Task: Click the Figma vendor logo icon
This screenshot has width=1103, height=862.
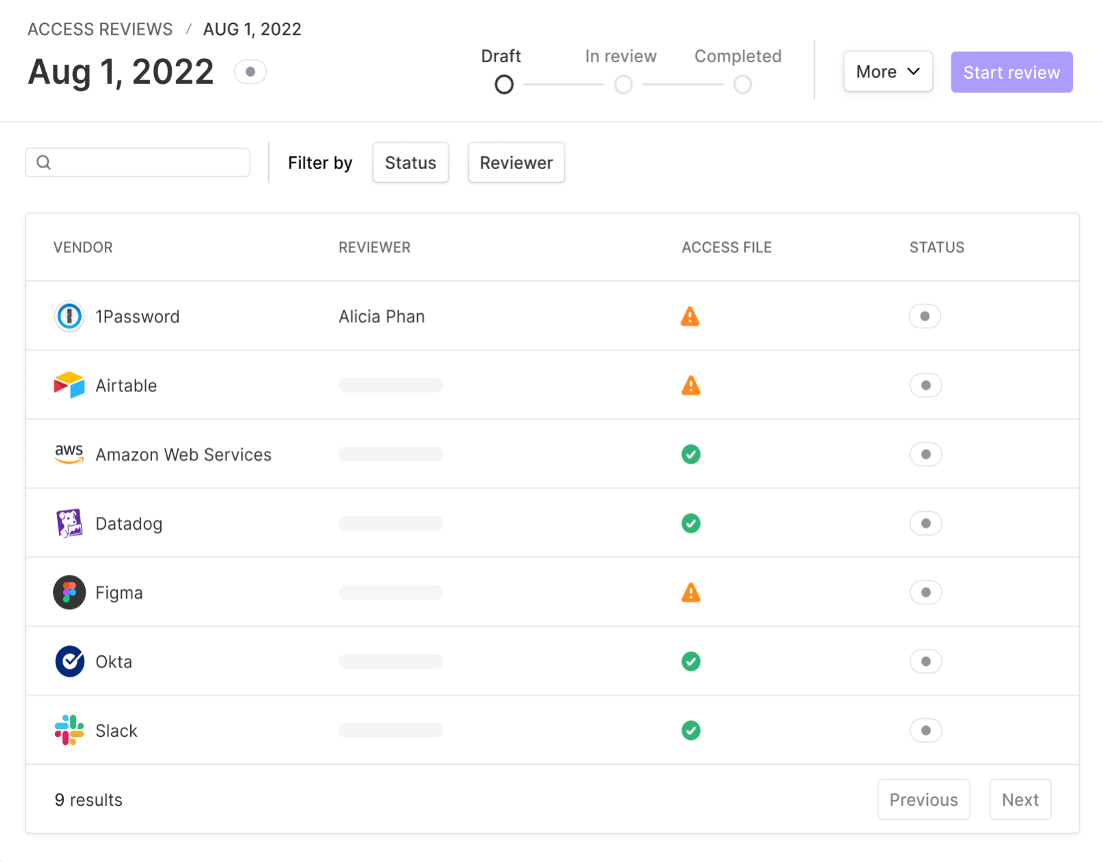Action: 69,592
